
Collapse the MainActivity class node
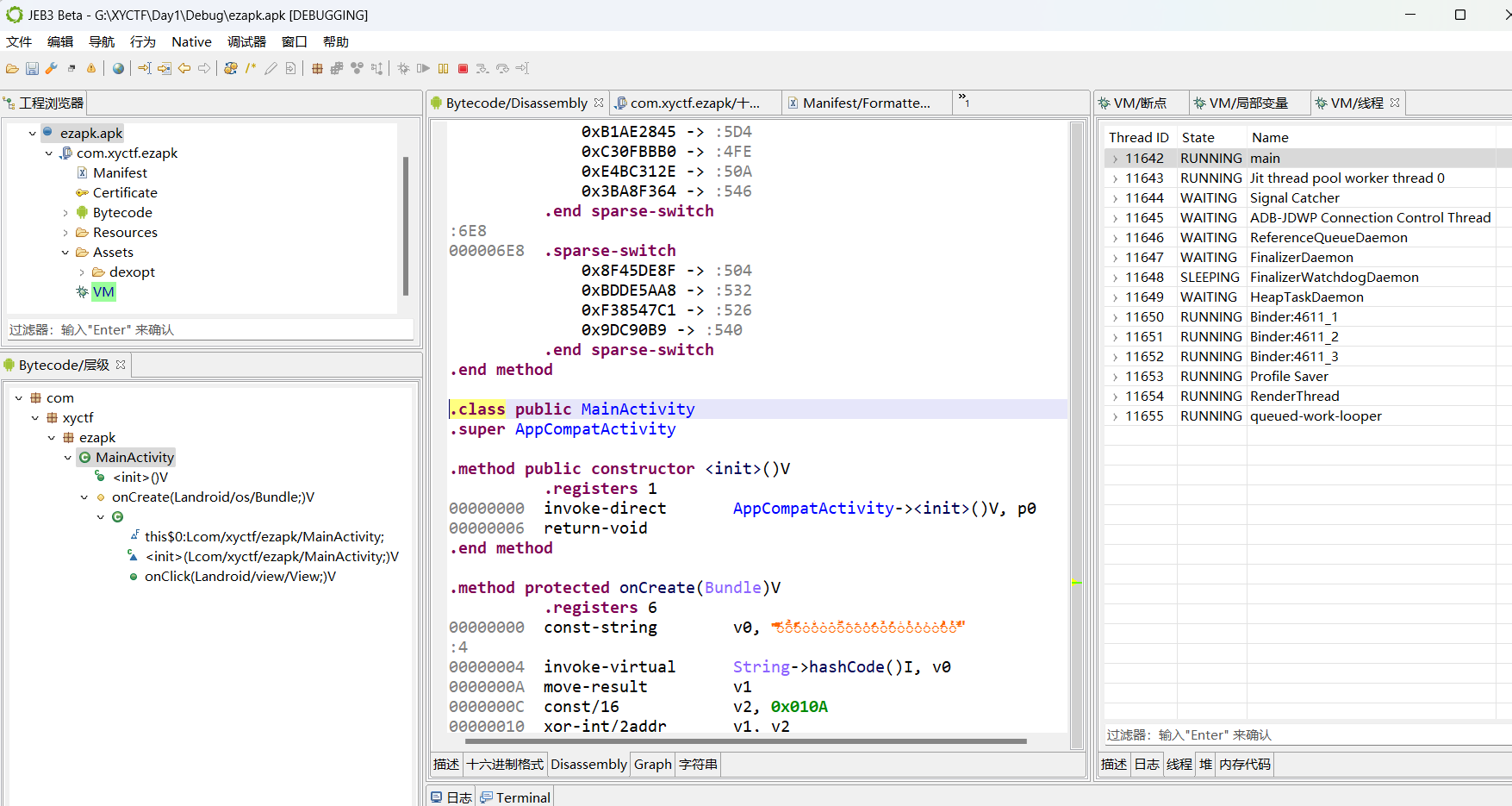[x=68, y=458]
